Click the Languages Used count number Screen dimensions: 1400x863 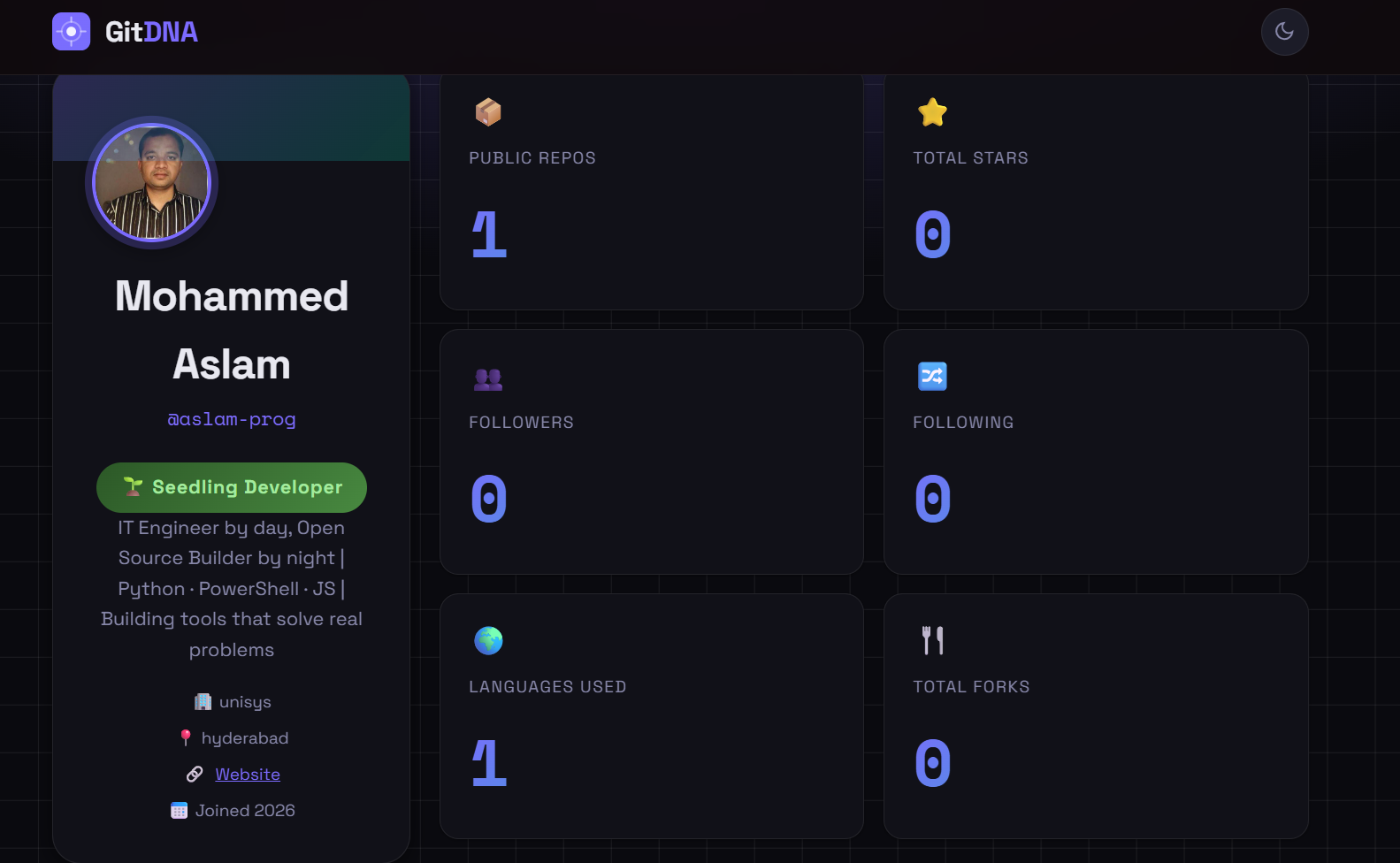489,763
